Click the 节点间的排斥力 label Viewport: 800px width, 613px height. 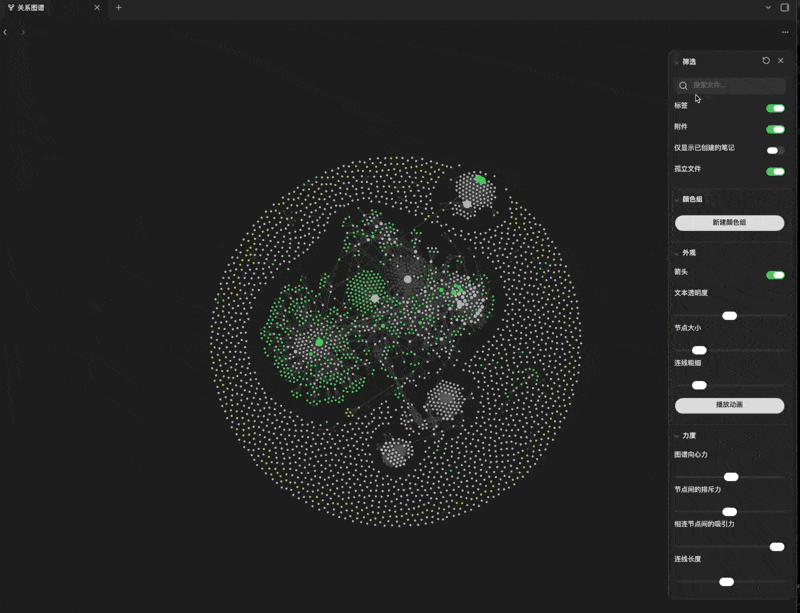coord(697,489)
